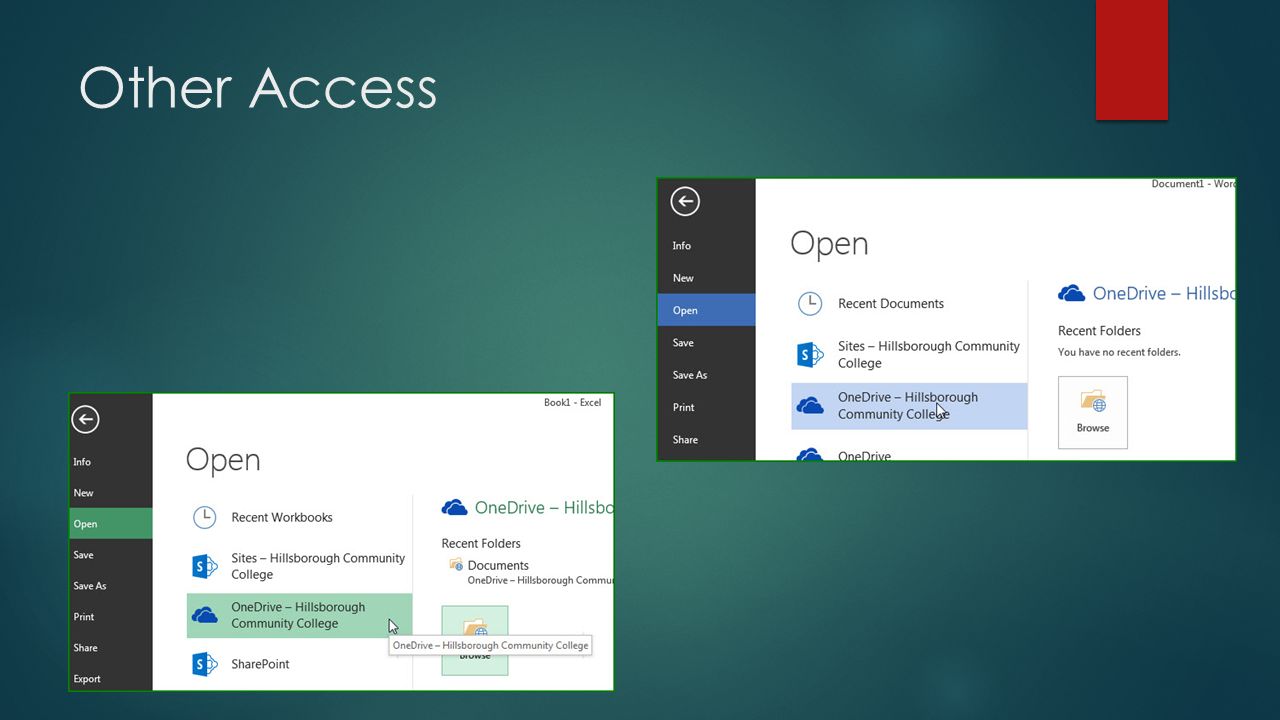
Task: Open Recent Documents list in Word
Action: (x=909, y=304)
